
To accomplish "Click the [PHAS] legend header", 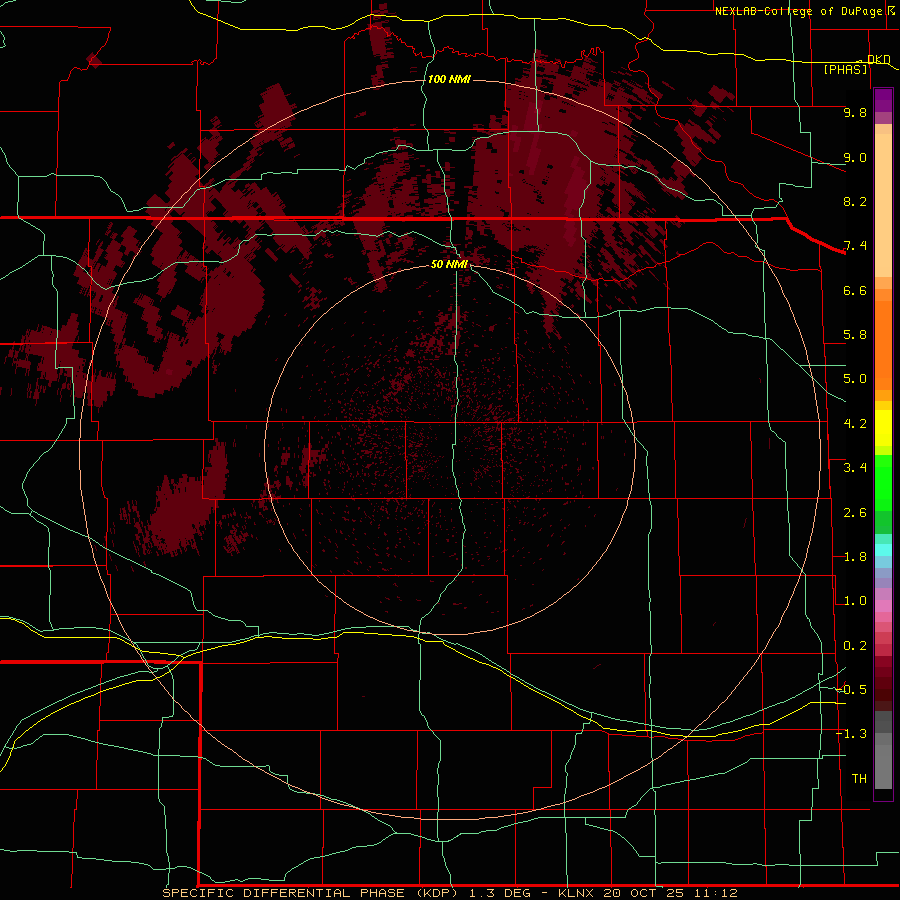I will (845, 69).
